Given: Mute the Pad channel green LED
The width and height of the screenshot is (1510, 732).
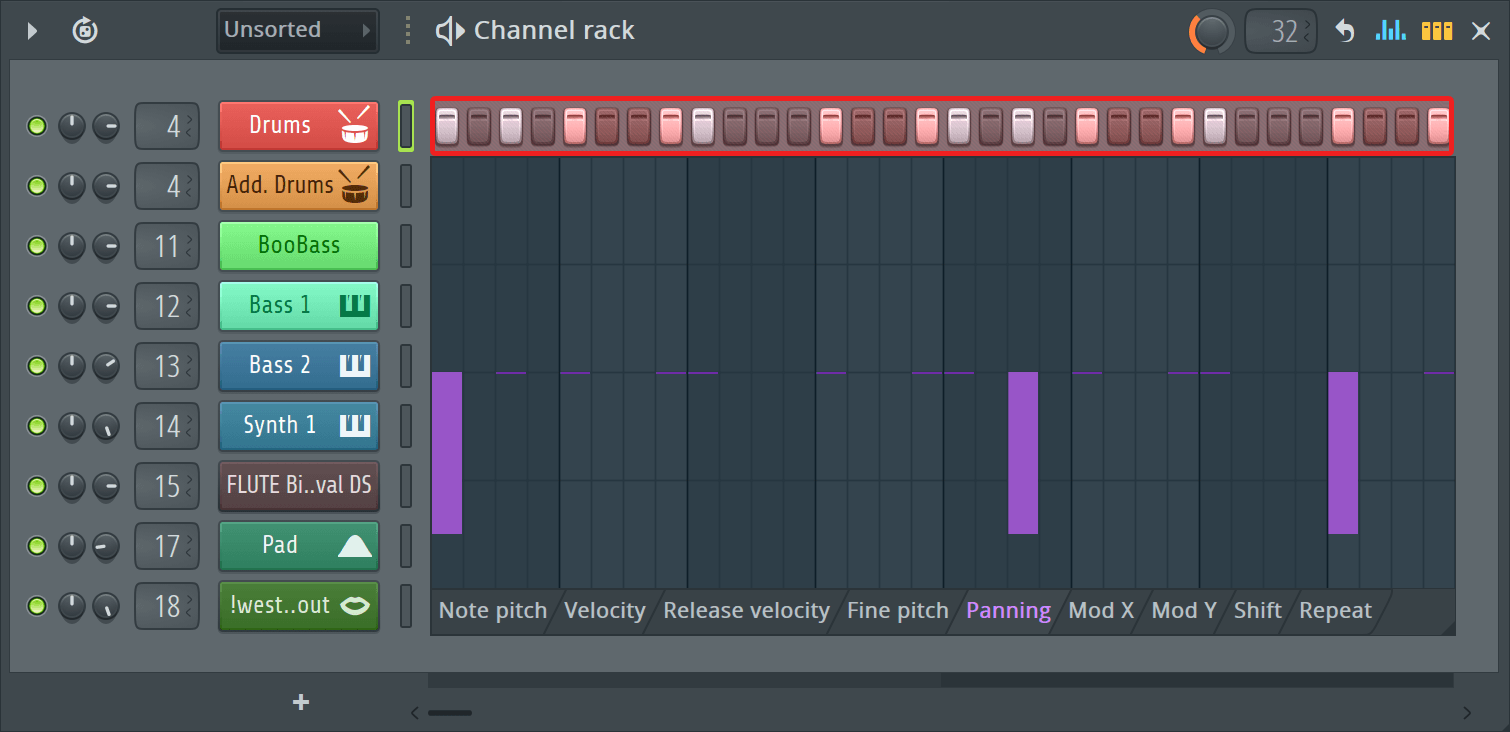Looking at the screenshot, I should coord(37,547).
